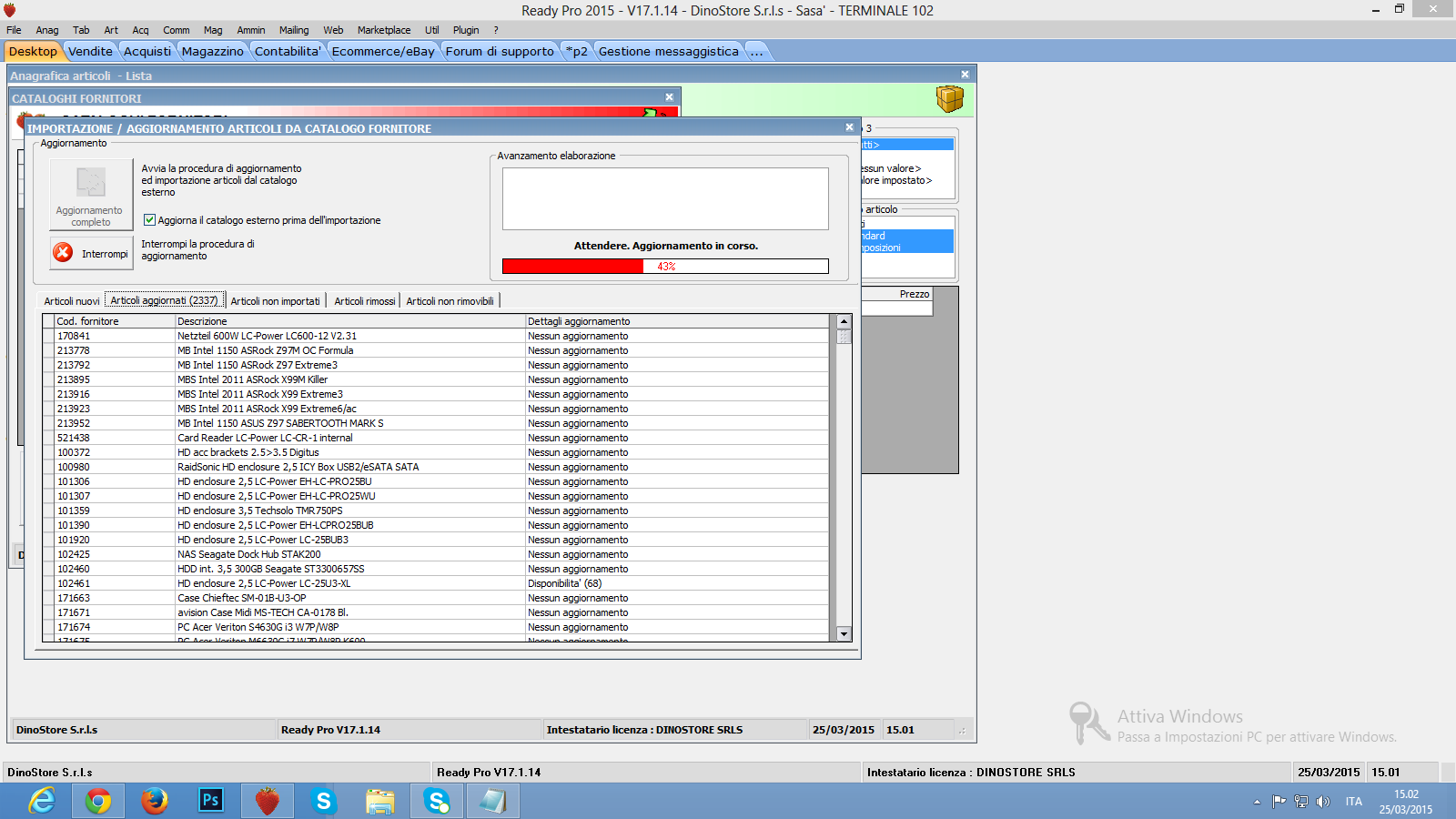The image size is (1456, 819).
Task: Select the Articoli nuovi tab
Action: (x=72, y=301)
